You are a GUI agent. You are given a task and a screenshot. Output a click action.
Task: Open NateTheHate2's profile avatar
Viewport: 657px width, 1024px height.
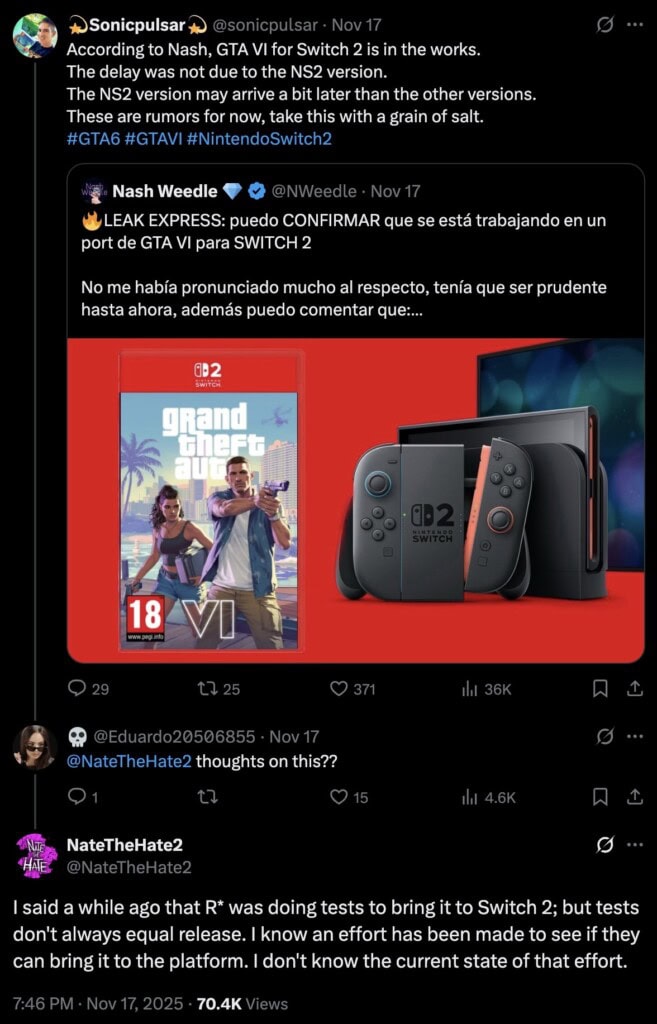(35, 856)
